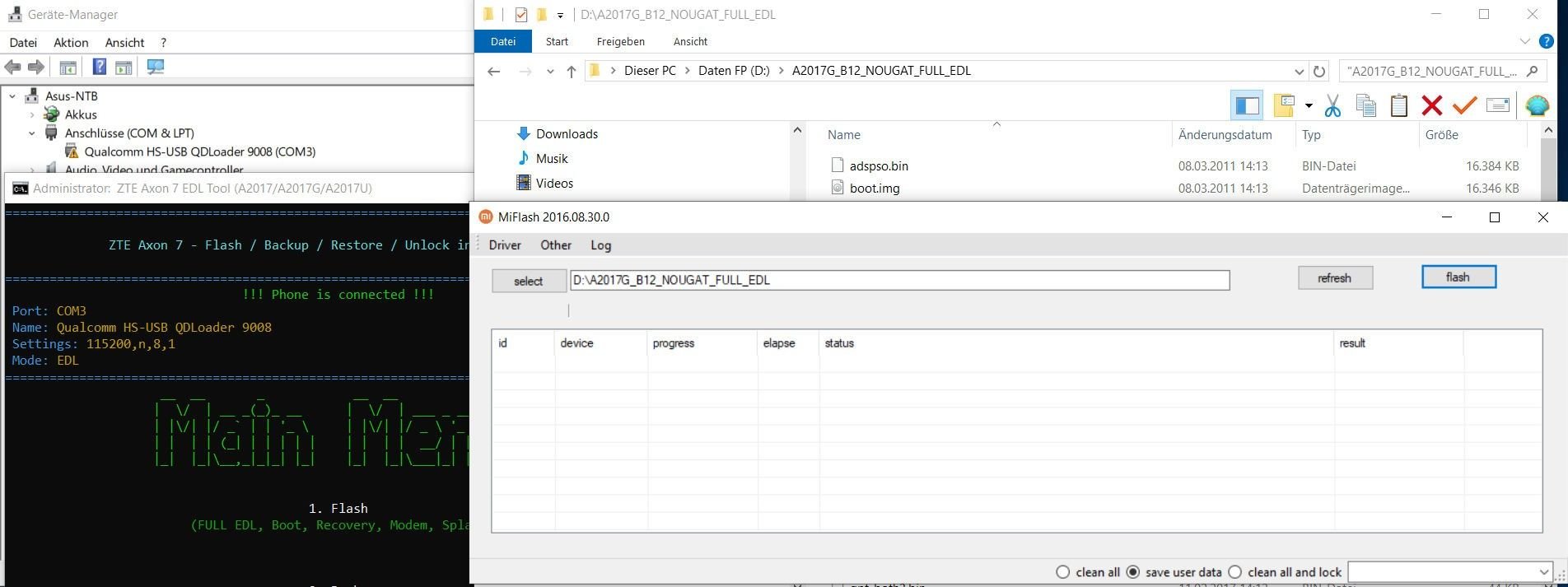Delete with the red X icon
The height and width of the screenshot is (587, 1568).
(1432, 105)
